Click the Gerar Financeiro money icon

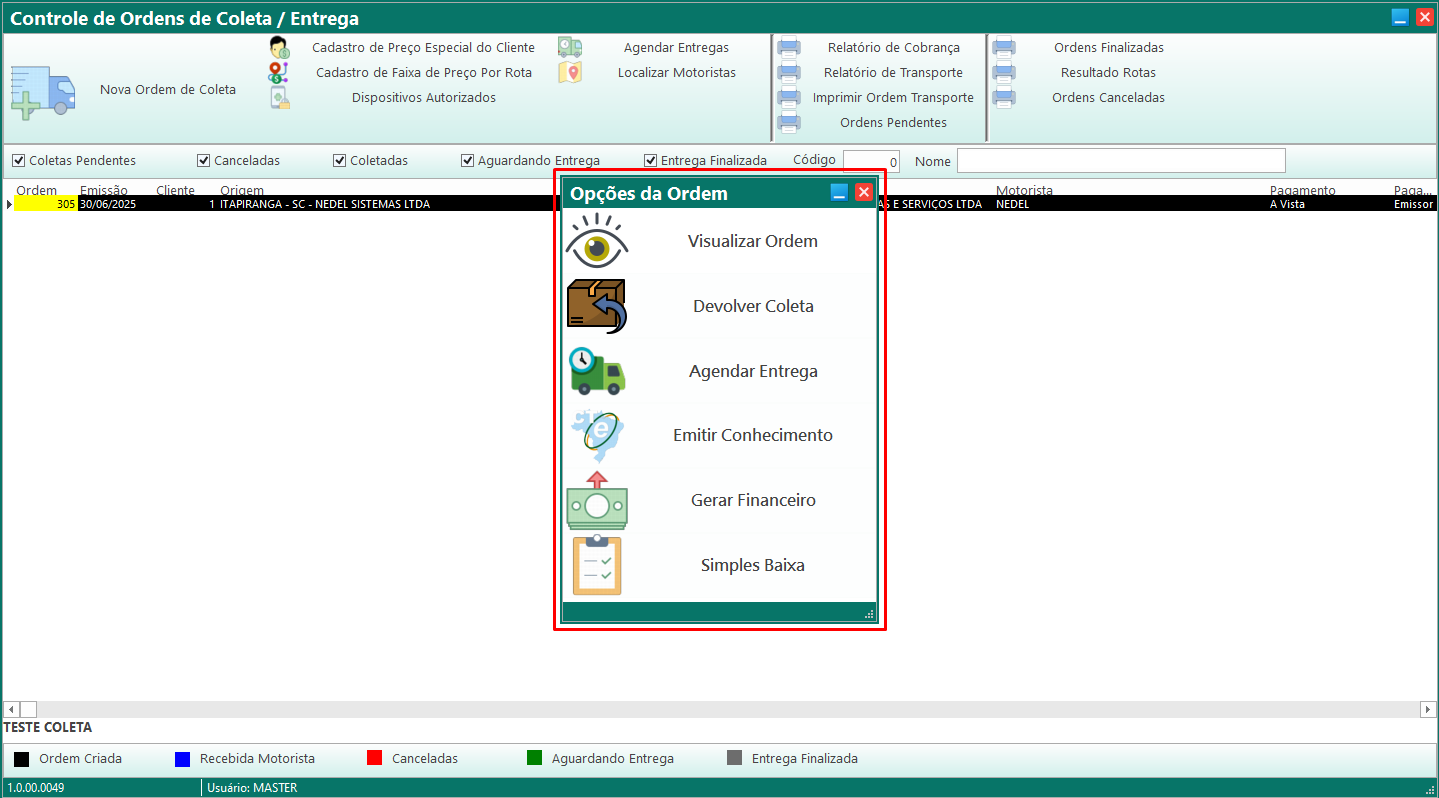tap(597, 500)
